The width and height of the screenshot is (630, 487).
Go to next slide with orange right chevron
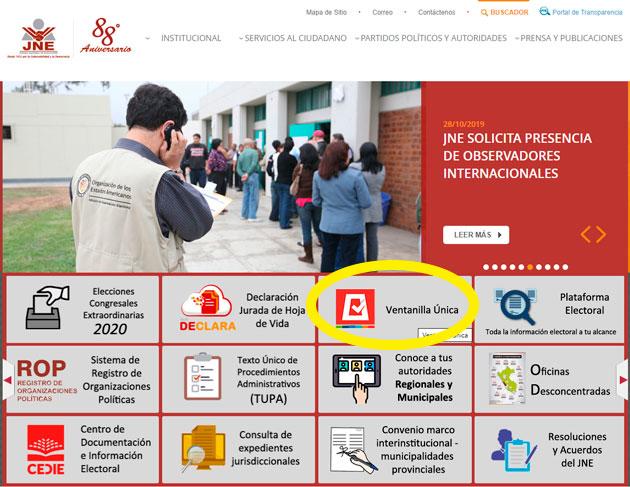601,234
